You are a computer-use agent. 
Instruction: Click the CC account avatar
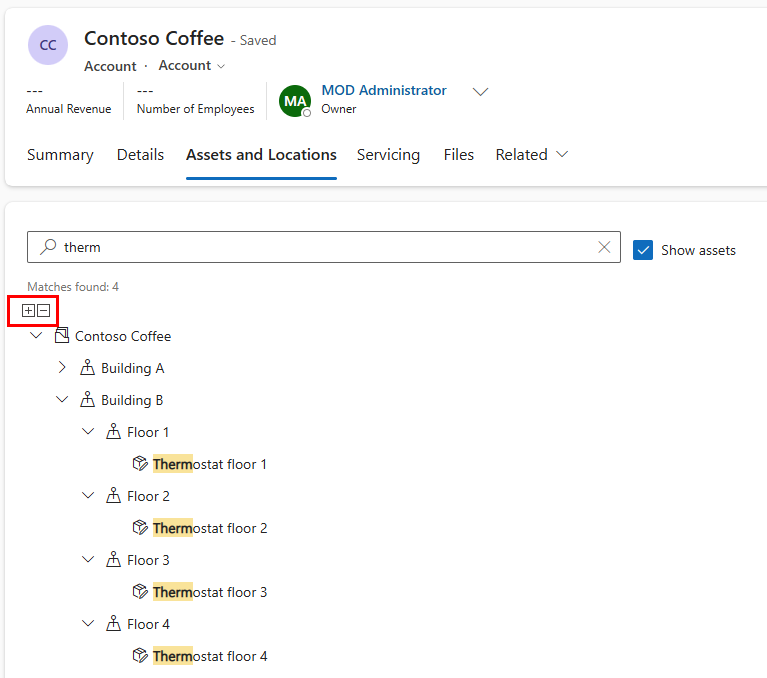tap(48, 45)
